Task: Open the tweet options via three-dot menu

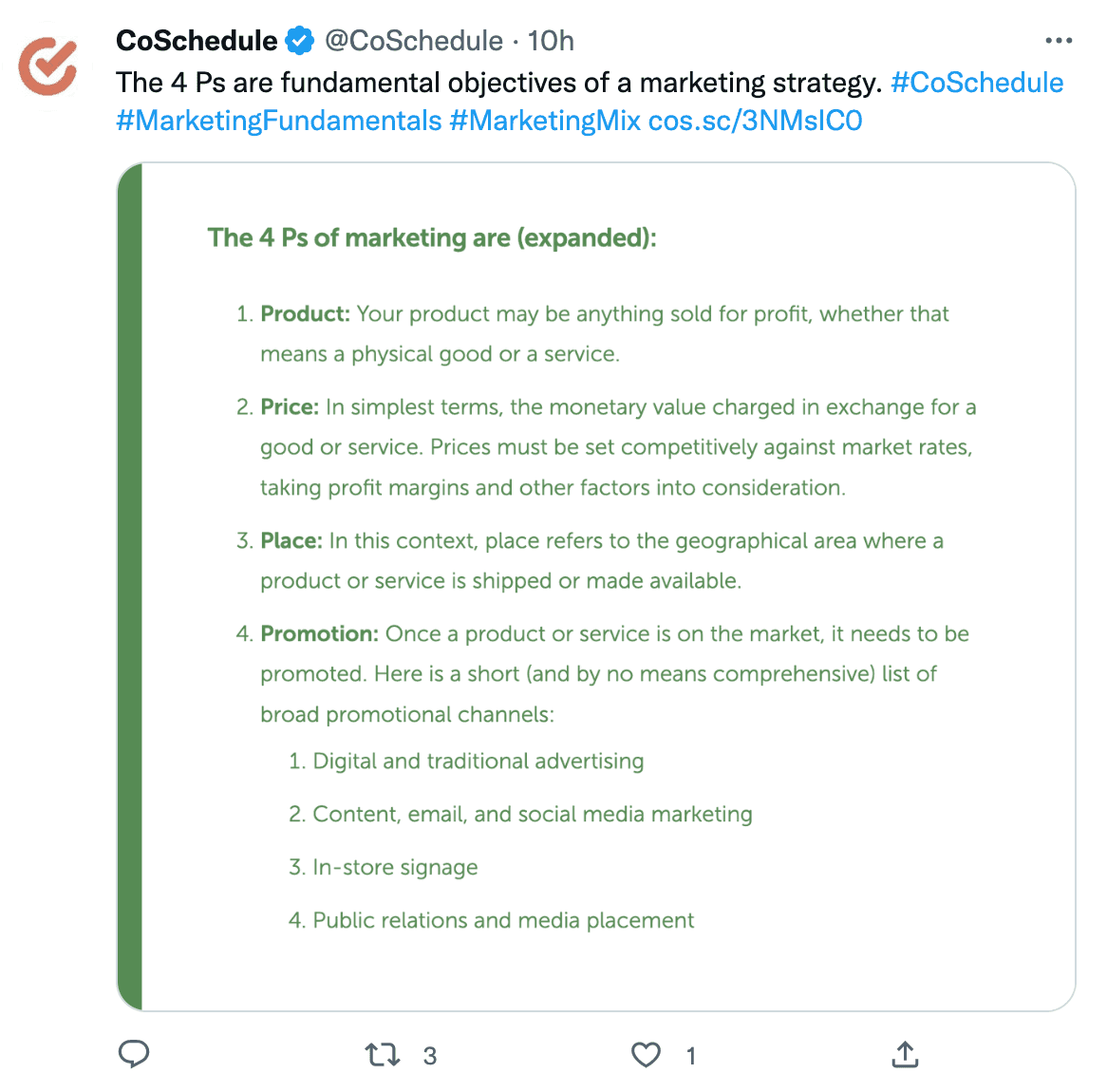Action: pos(1057,40)
